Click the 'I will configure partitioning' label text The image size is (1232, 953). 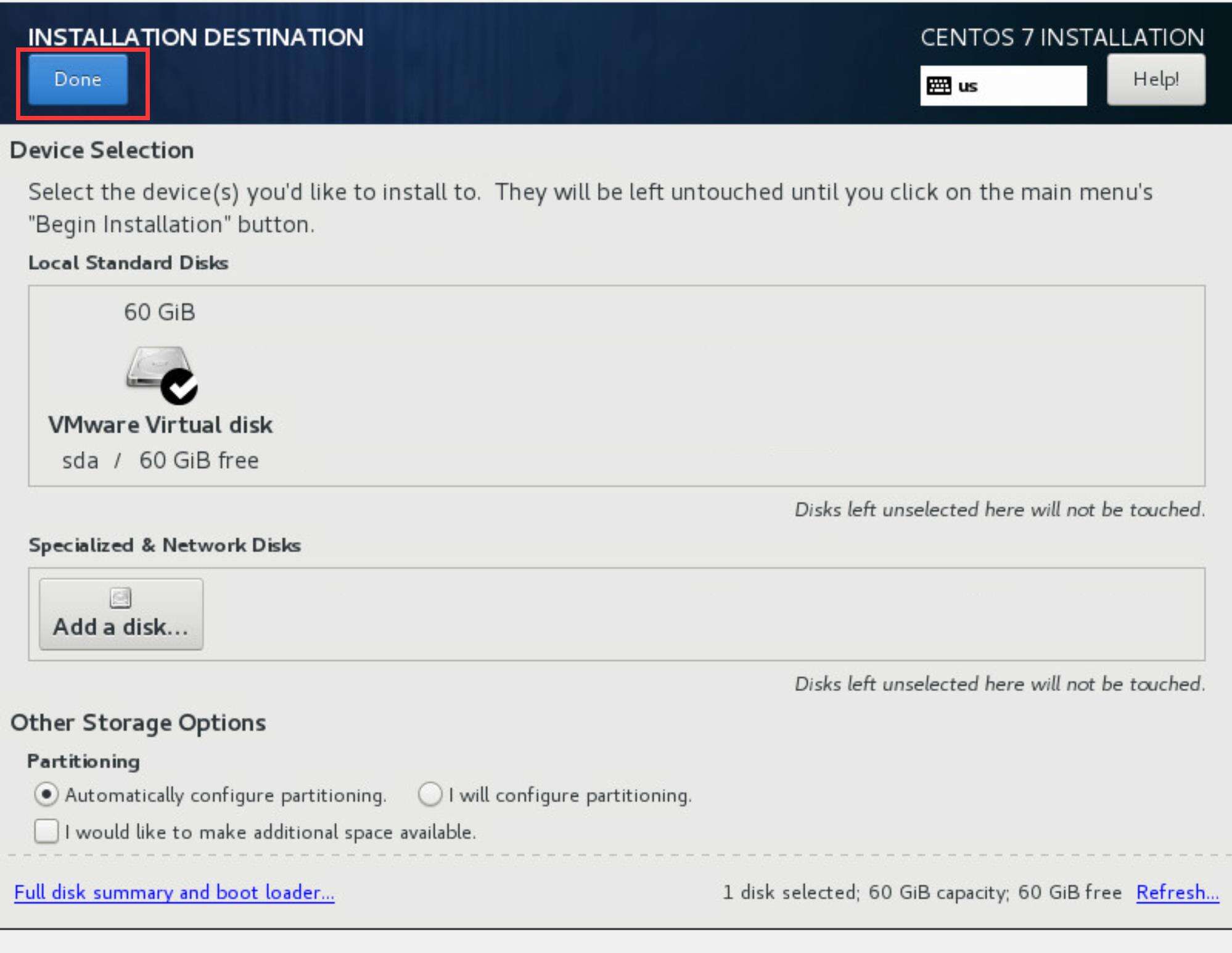(x=570, y=795)
